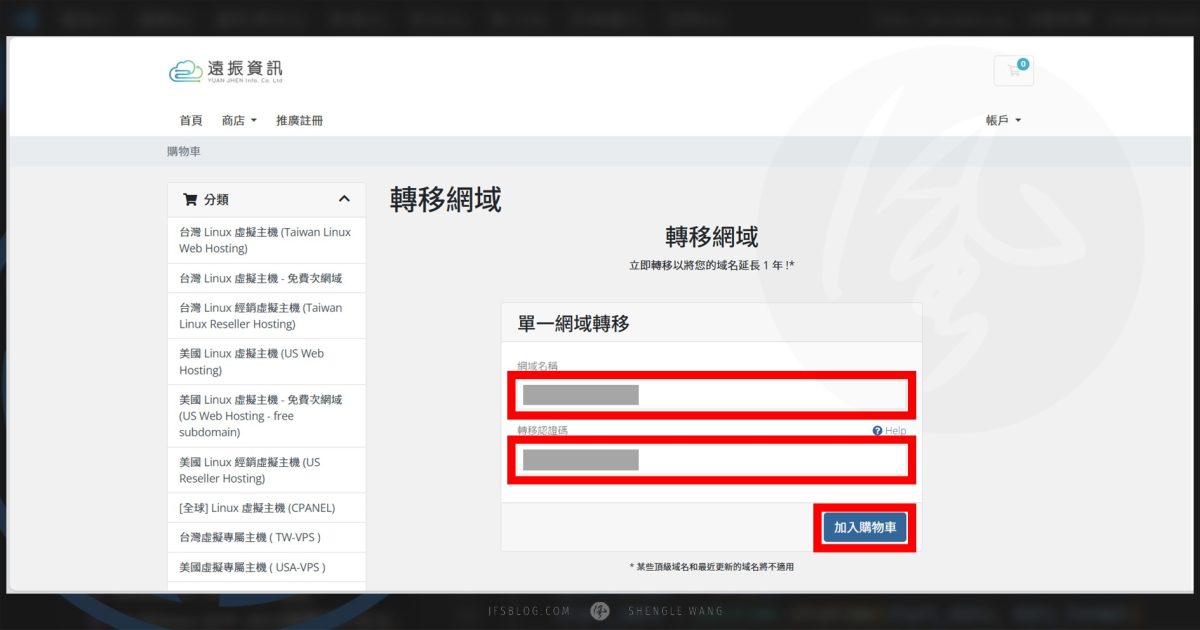Viewport: 1200px width, 630px height.
Task: Click the Help question mark icon
Action: [876, 430]
